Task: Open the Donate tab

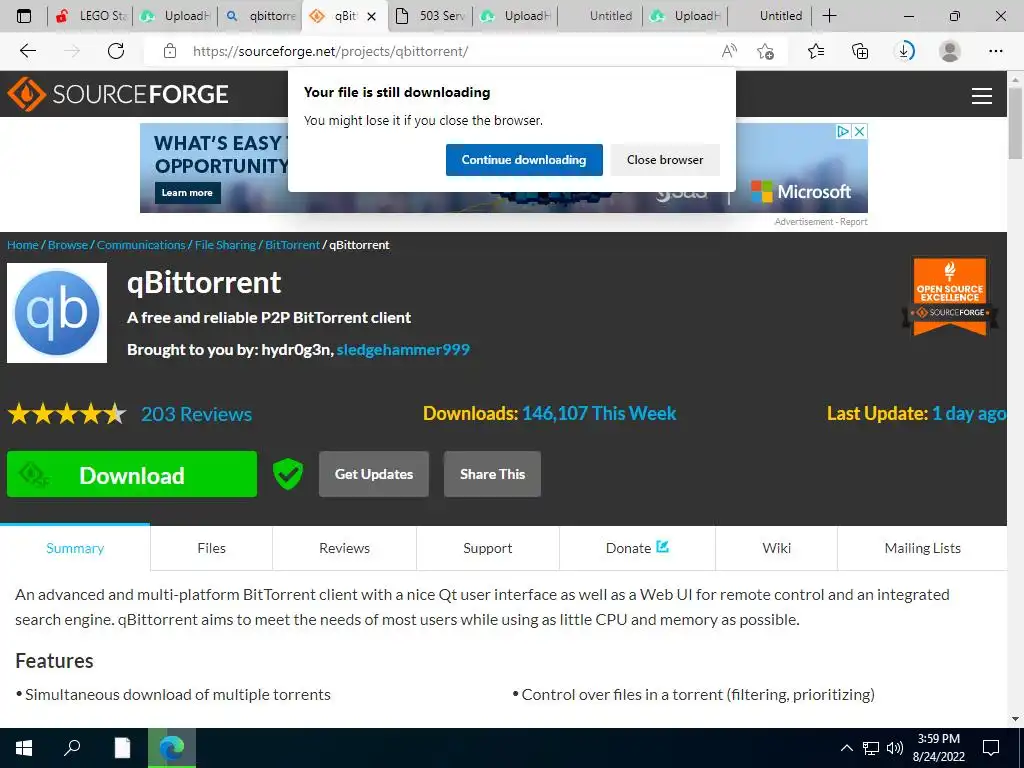Action: (637, 548)
